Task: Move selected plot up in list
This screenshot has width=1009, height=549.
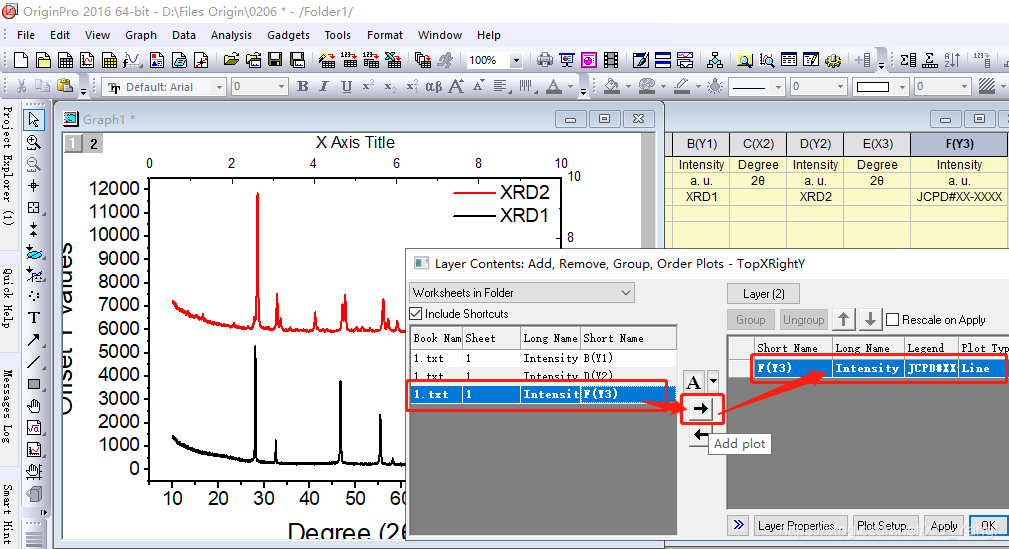Action: pyautogui.click(x=844, y=319)
